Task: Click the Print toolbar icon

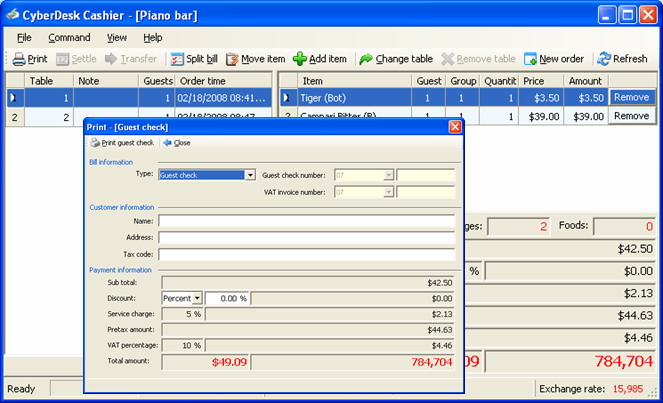Action: coord(19,59)
